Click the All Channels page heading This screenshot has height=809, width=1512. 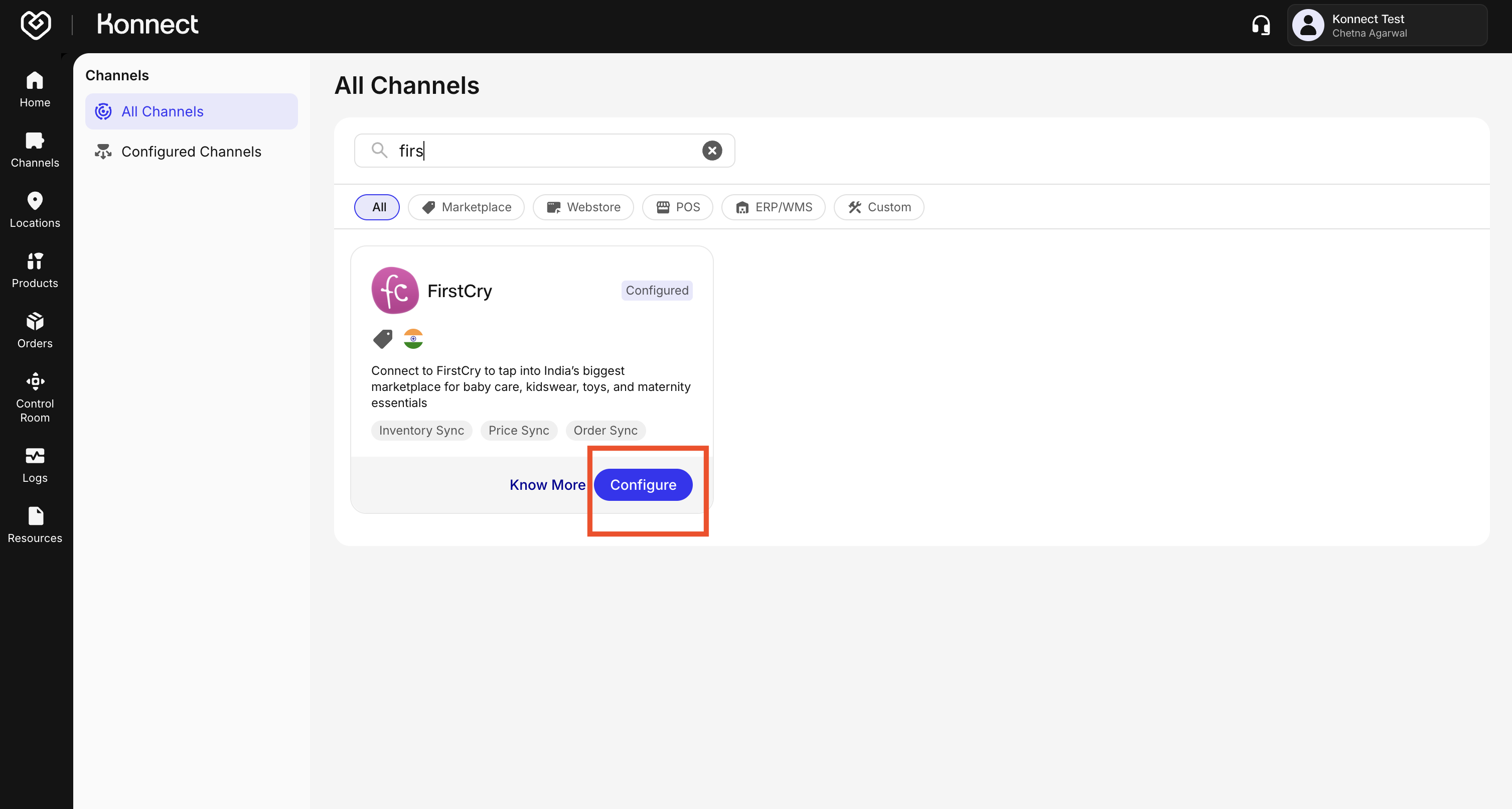coord(407,85)
